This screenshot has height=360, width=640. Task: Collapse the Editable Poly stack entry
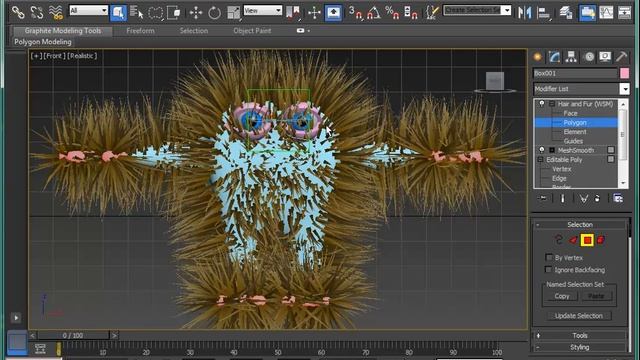pyautogui.click(x=540, y=160)
